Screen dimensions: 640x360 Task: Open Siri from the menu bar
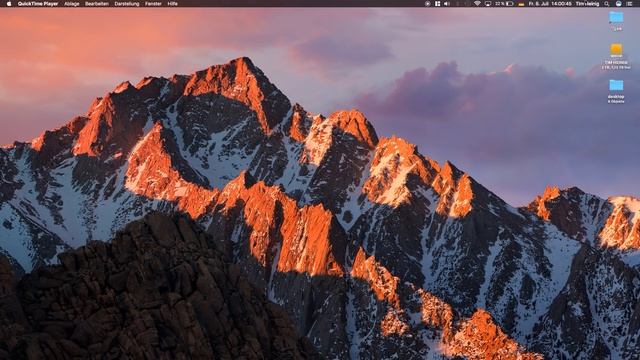click(x=618, y=4)
